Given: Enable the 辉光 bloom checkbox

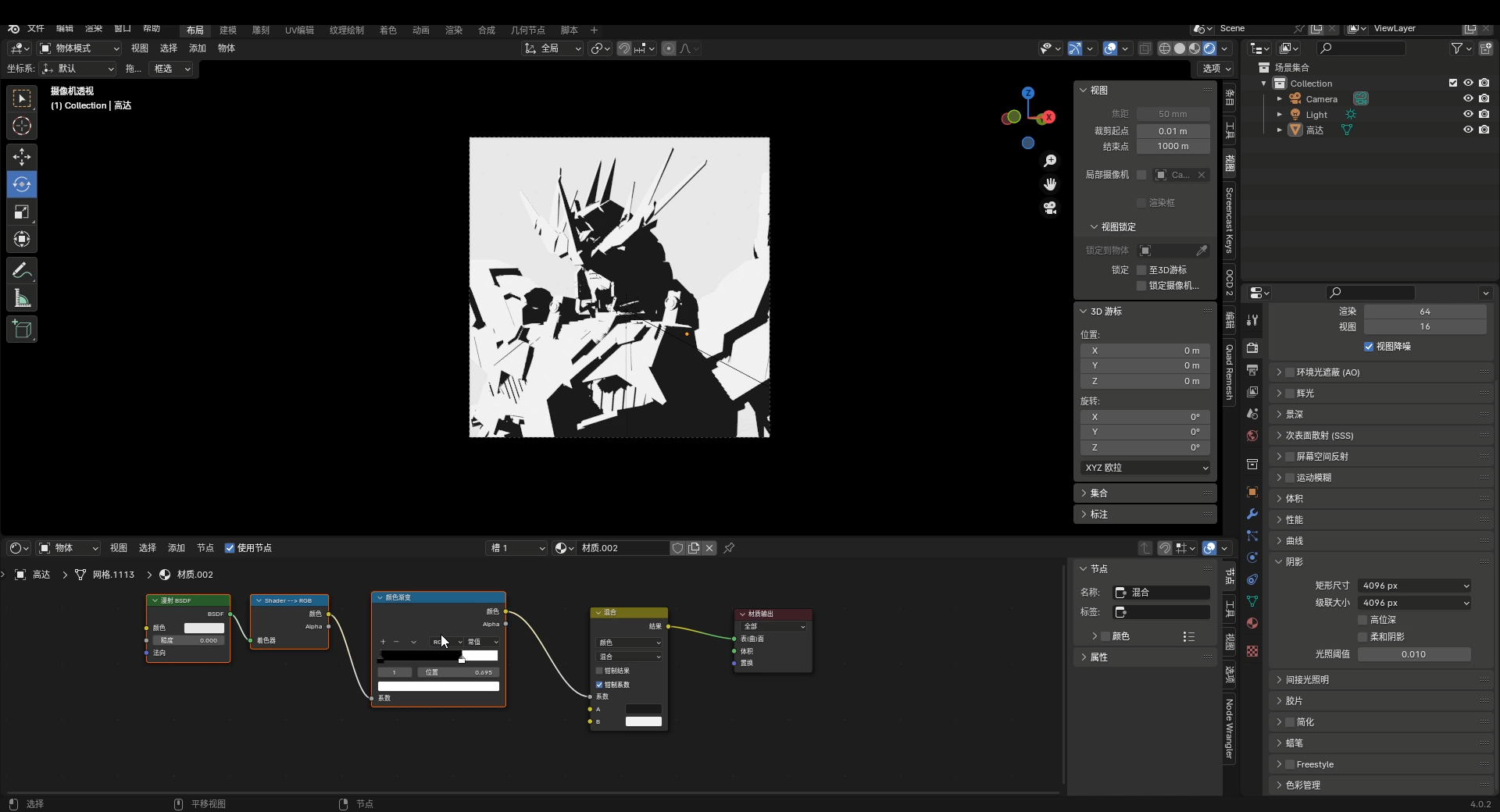Looking at the screenshot, I should [x=1290, y=394].
